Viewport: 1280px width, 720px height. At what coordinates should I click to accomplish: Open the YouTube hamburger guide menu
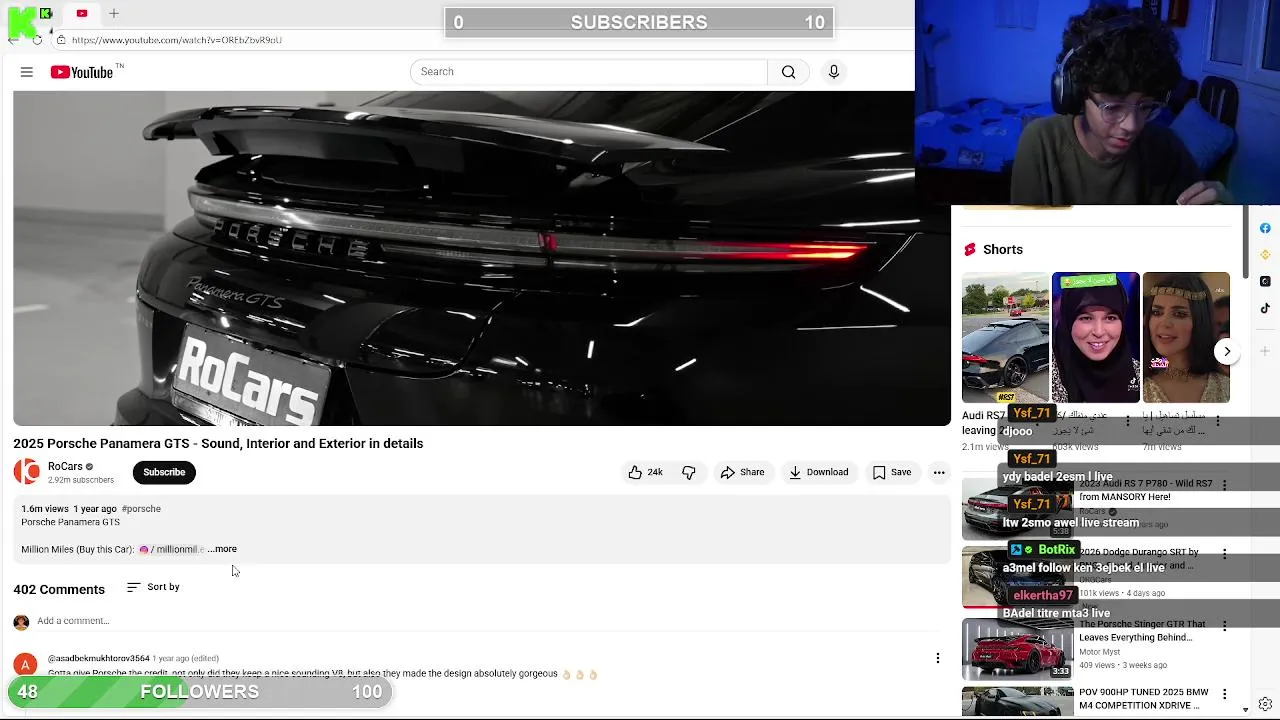pos(27,72)
